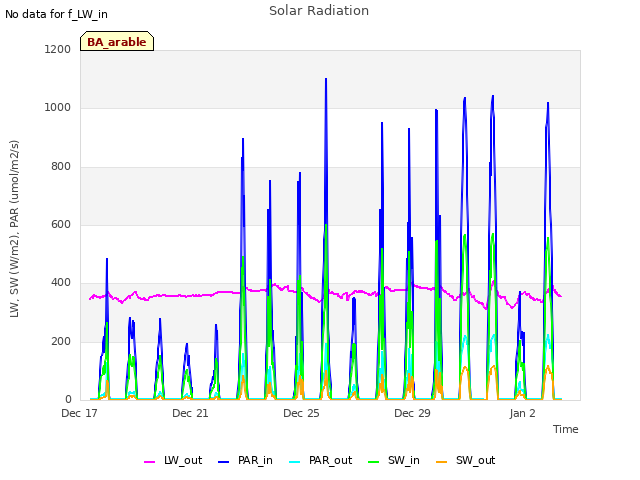Click the 0 y-axis tick label
This screenshot has height=480, width=640.
coord(68,400)
